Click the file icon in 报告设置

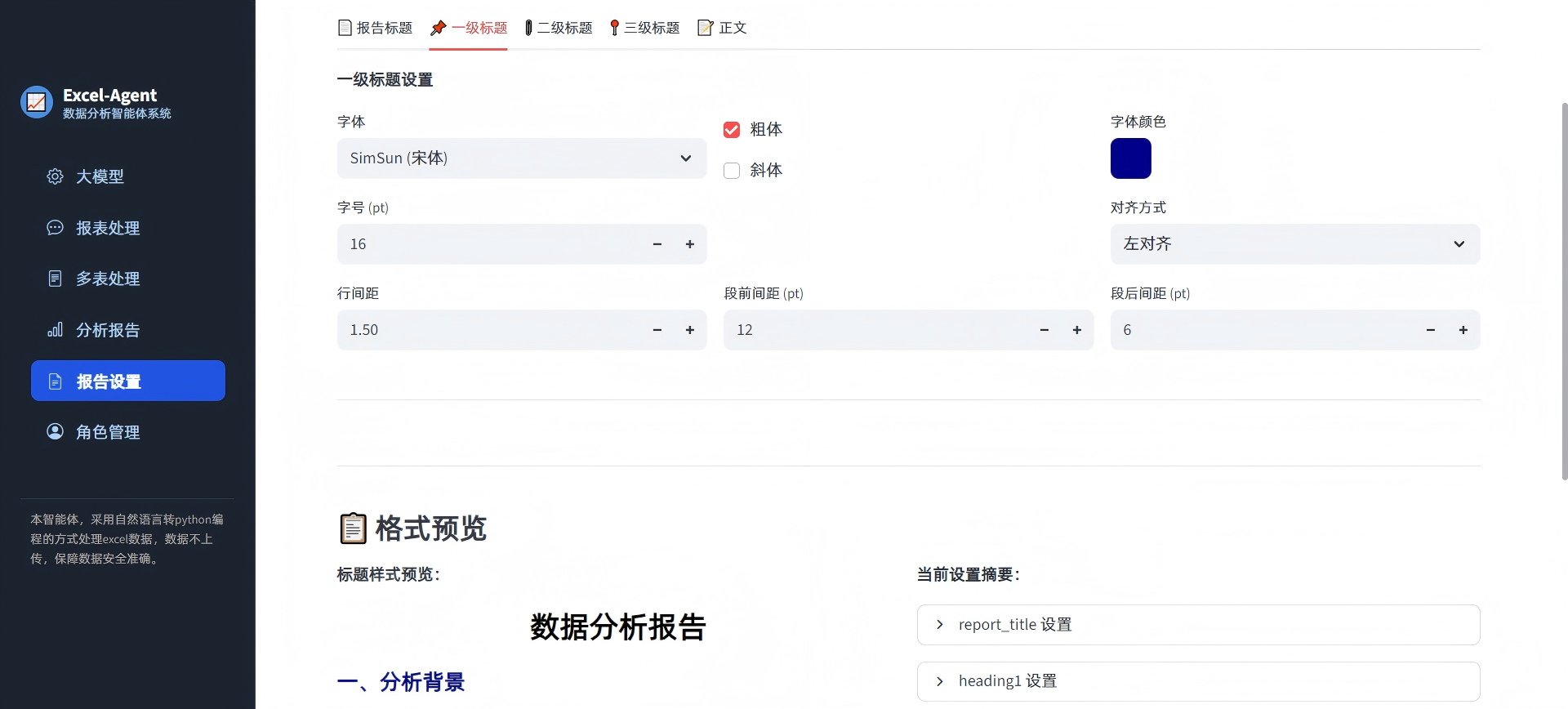click(x=55, y=381)
